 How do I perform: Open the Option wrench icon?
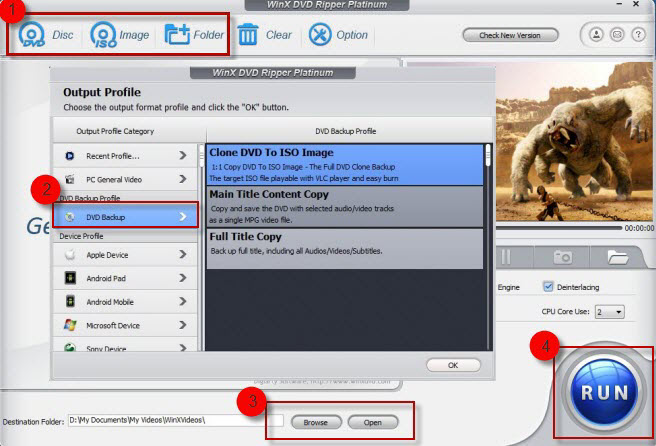(320, 34)
